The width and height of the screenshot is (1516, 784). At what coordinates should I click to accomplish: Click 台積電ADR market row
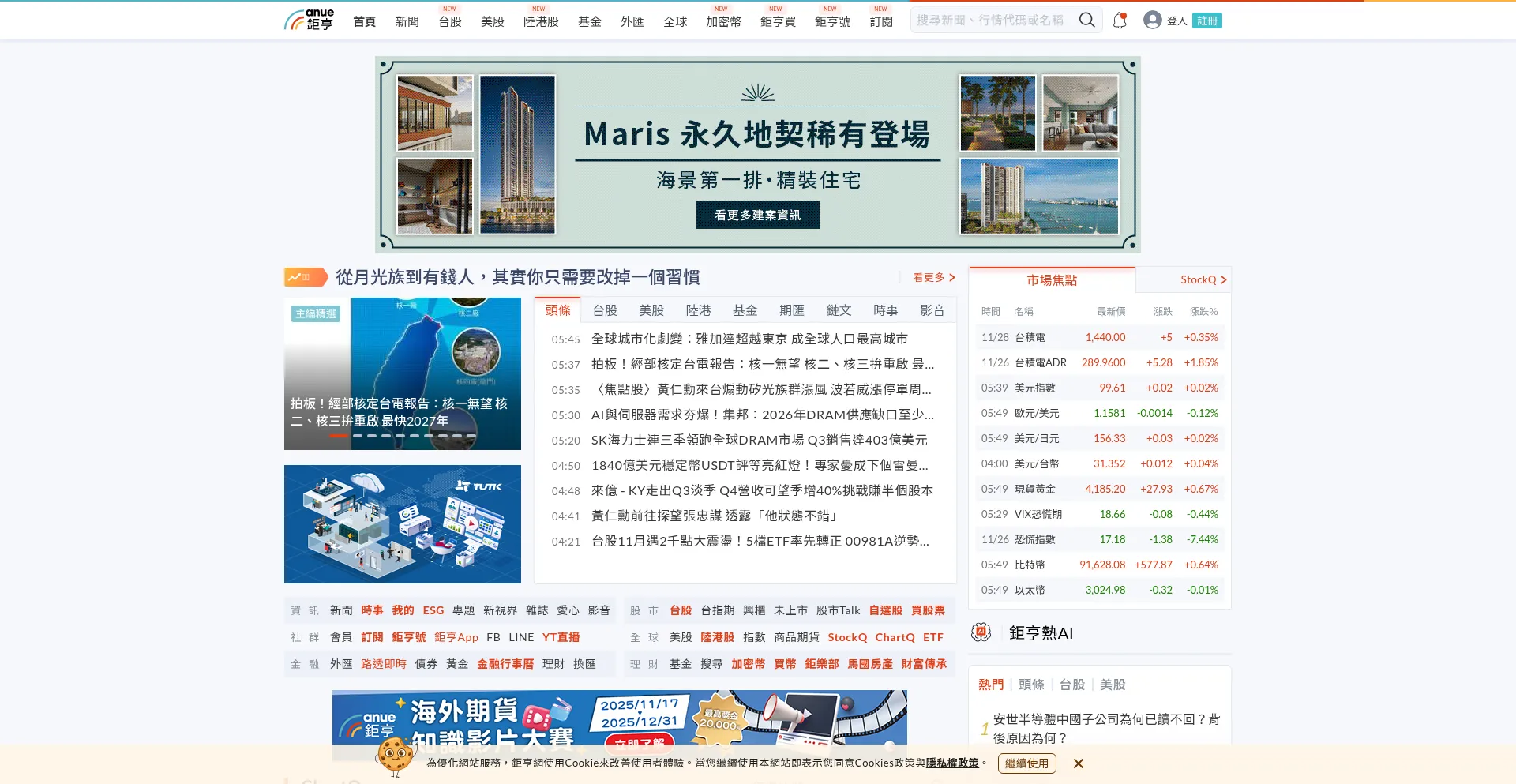pos(1099,362)
